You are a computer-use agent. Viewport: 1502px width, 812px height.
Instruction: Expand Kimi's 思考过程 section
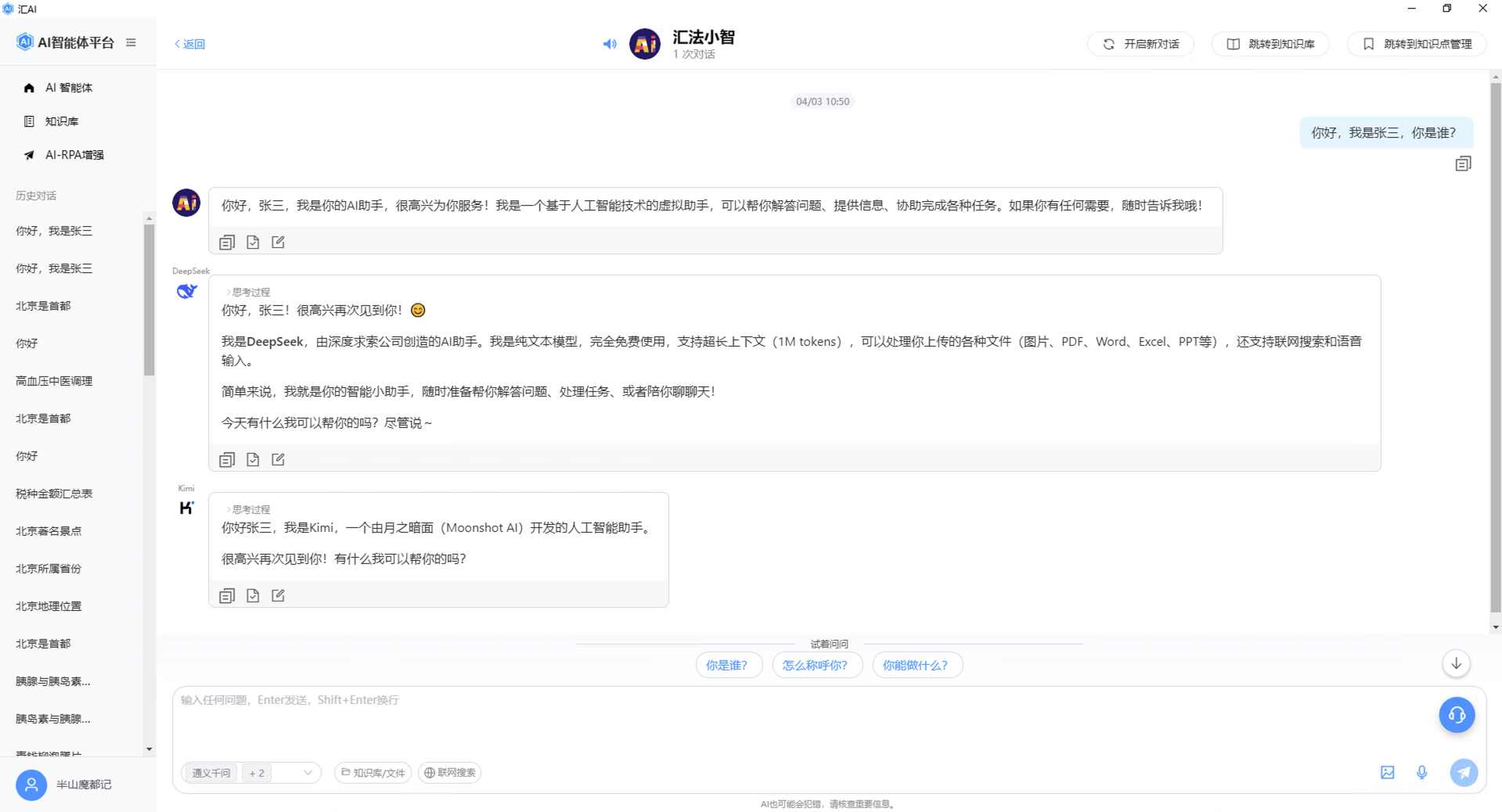tap(248, 509)
